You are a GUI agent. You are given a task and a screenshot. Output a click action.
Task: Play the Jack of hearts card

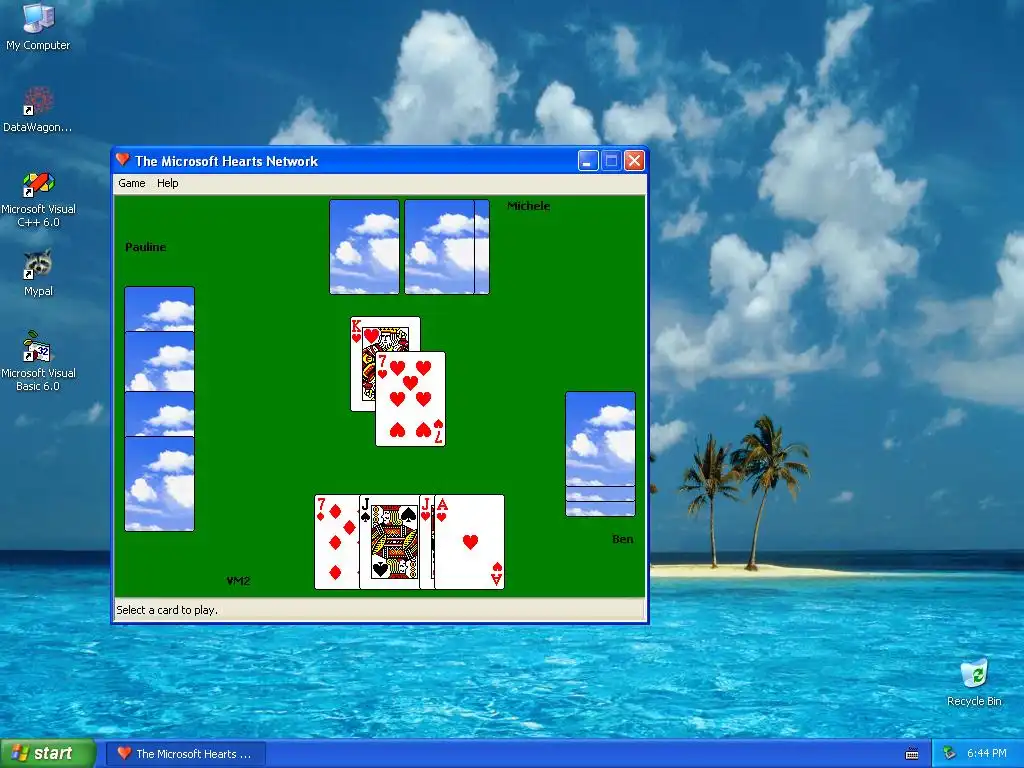(x=426, y=542)
